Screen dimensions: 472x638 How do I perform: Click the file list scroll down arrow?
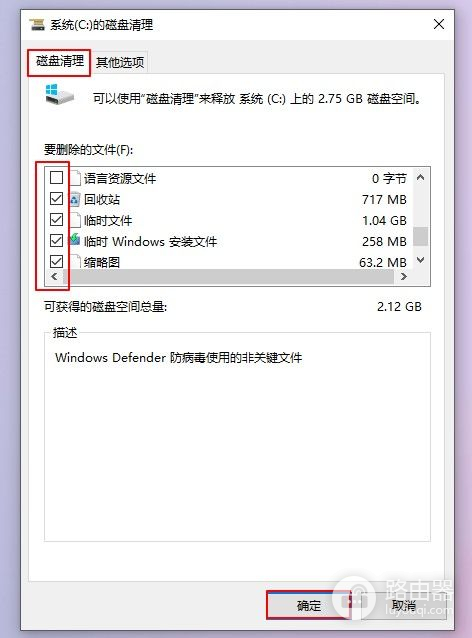[x=421, y=260]
